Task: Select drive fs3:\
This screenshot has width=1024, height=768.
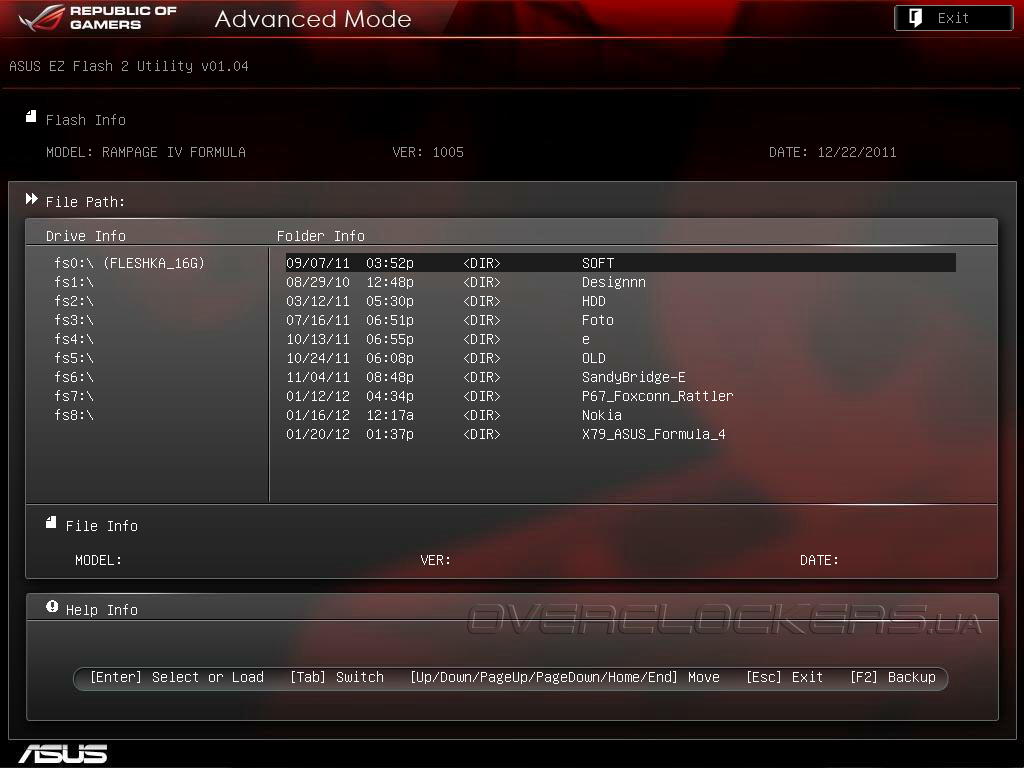Action: [74, 320]
